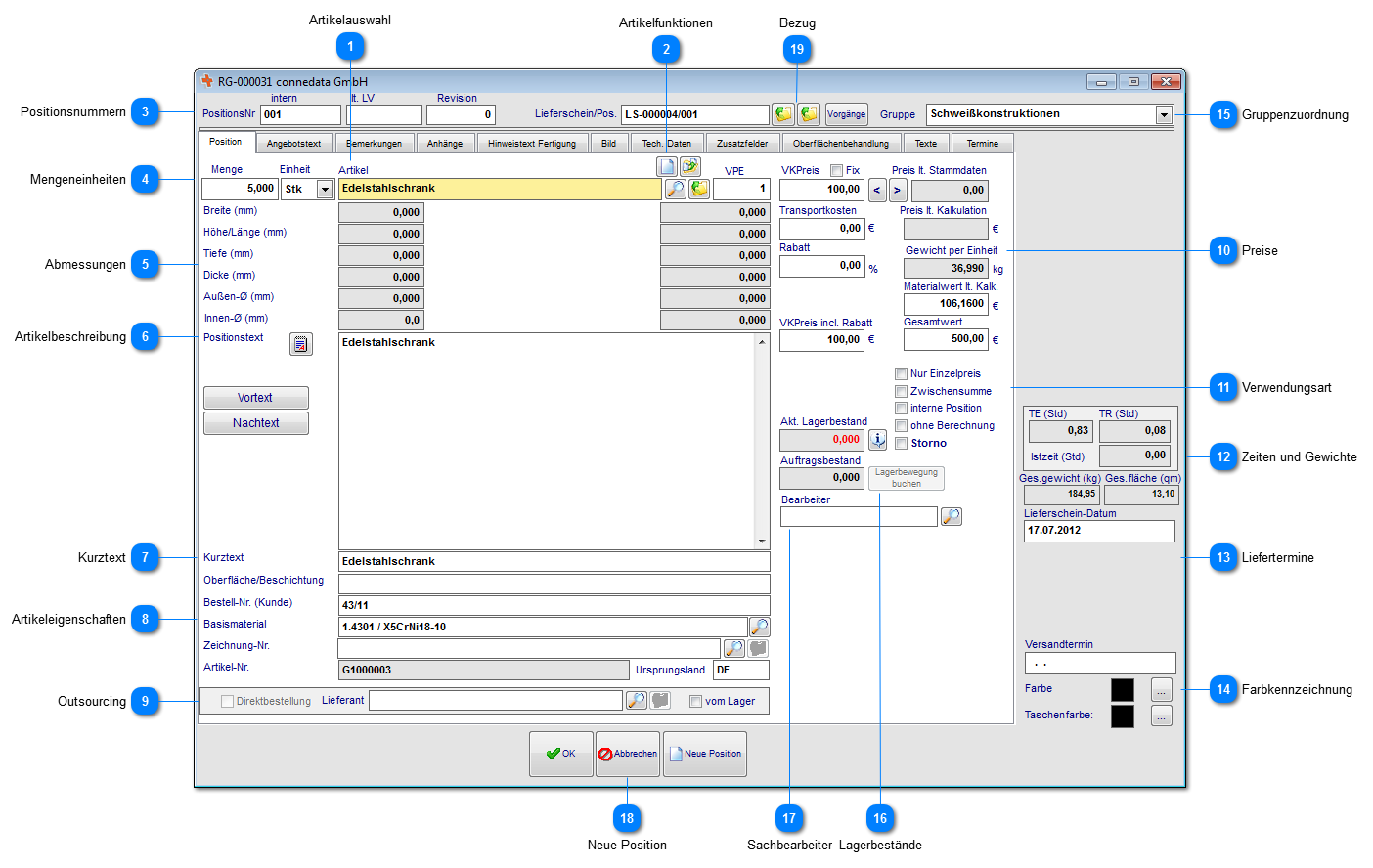
Task: Click the Vortext button
Action: 256,398
